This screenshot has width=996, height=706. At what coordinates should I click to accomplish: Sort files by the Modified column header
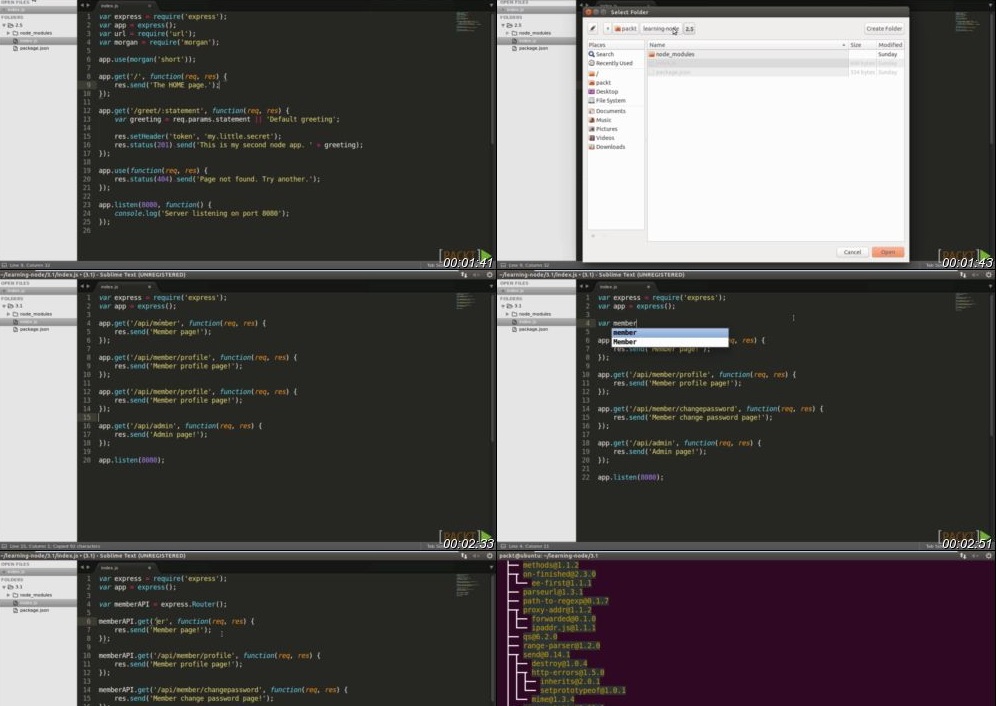tap(889, 45)
